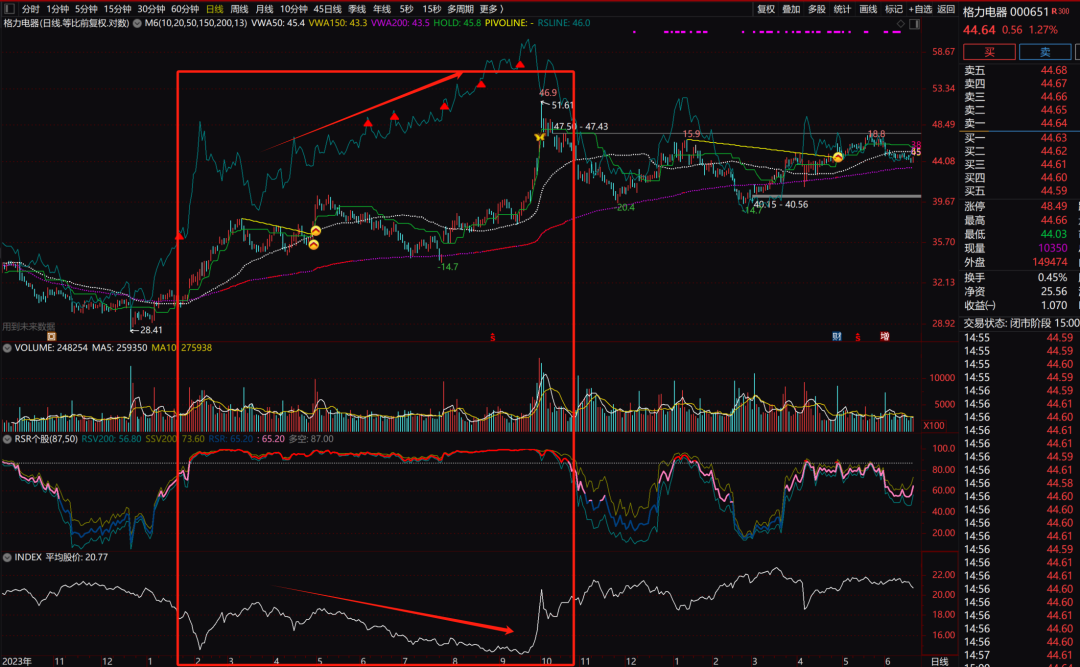Click the 外盘 149474 value
The image size is (1080, 667).
click(x=1050, y=262)
